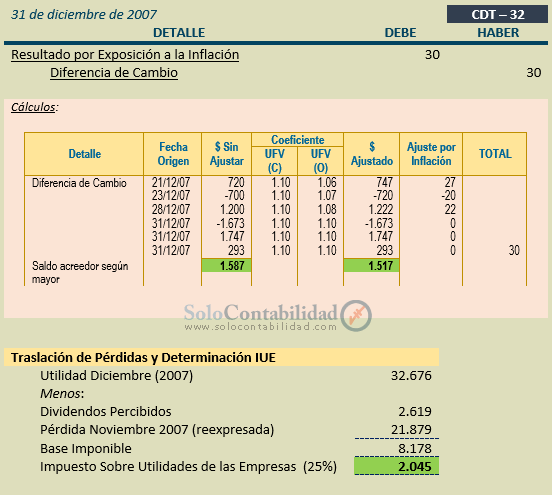Select unadjusted amount 720
This screenshot has height=495, width=552.
[x=236, y=182]
